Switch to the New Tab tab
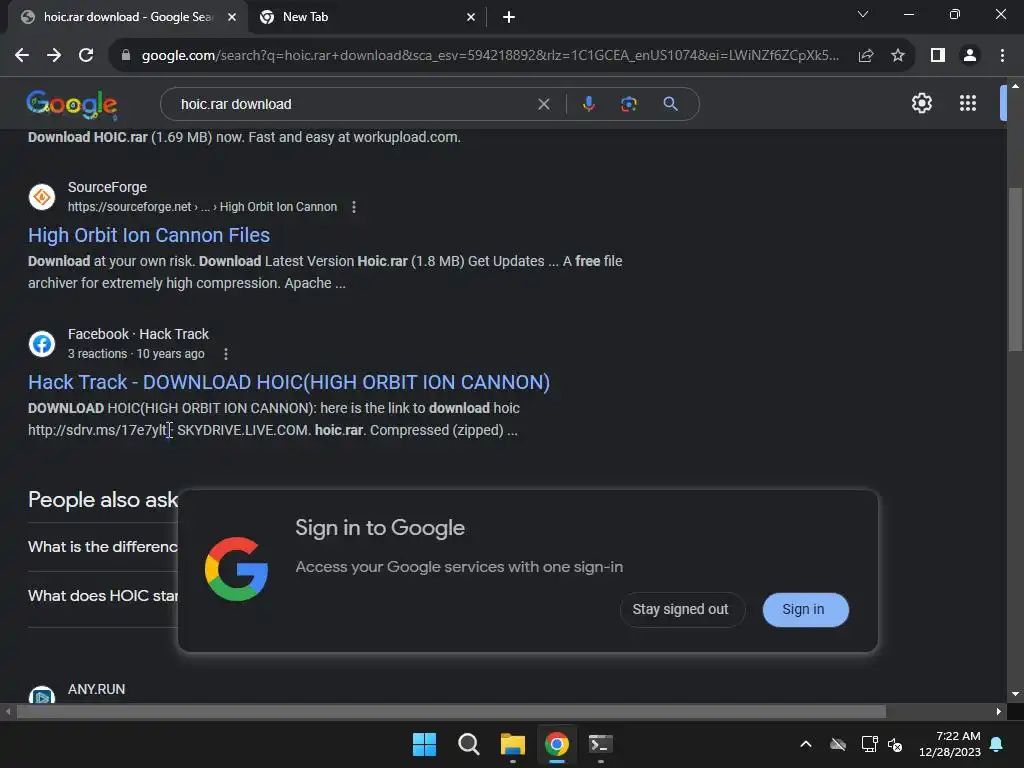Viewport: 1024px width, 768px height. pos(366,17)
